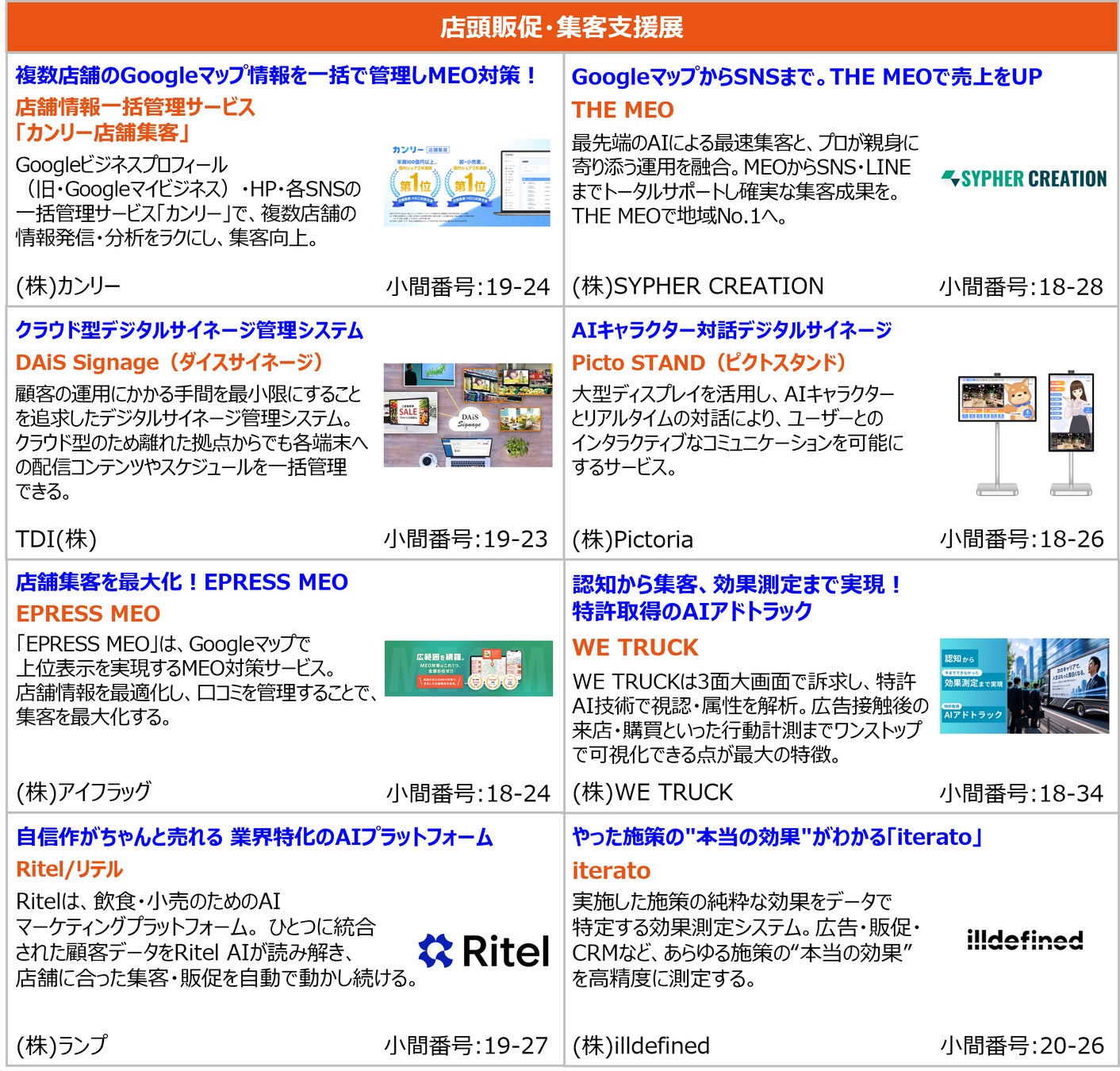Viewport: 1120px width, 1071px height.
Task: Open the green EPRESS MEO banner image
Action: (469, 668)
